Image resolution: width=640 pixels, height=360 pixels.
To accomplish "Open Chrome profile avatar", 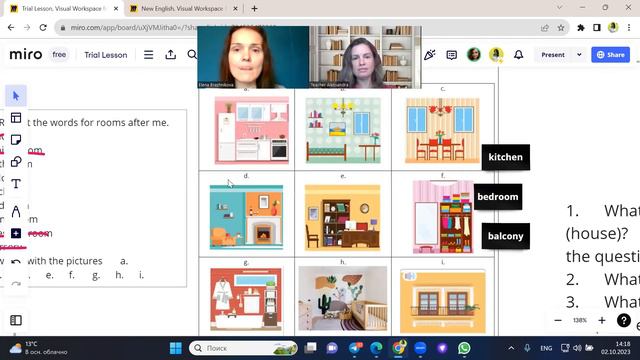I will point(613,28).
